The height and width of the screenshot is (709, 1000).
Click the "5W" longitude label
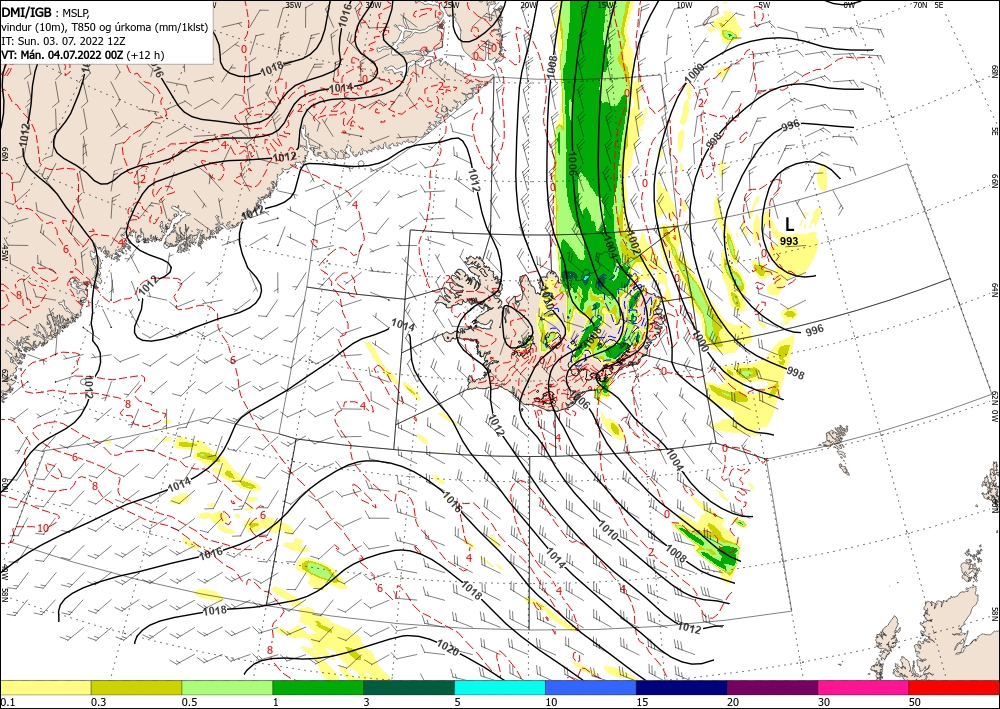(765, 4)
